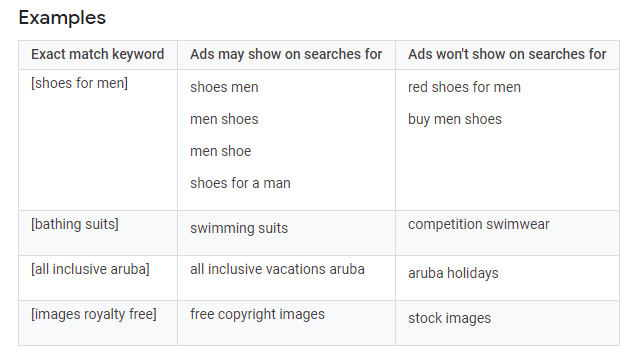Click red shoes for men text
641x364 pixels.
click(x=464, y=87)
